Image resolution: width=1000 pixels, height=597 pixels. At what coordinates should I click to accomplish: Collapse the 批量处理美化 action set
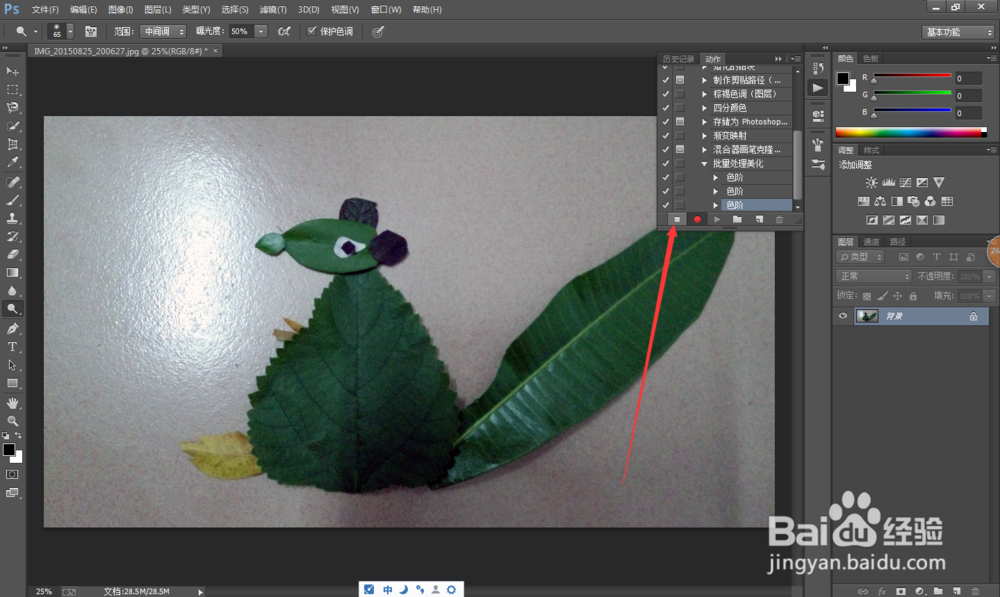click(x=704, y=164)
